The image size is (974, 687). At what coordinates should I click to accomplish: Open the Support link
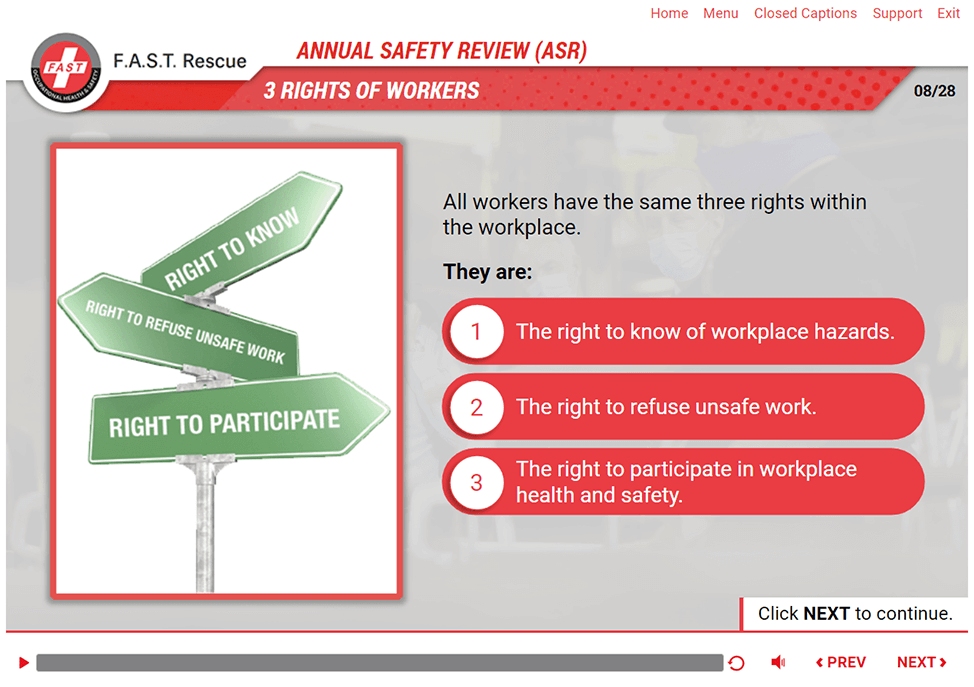897,14
